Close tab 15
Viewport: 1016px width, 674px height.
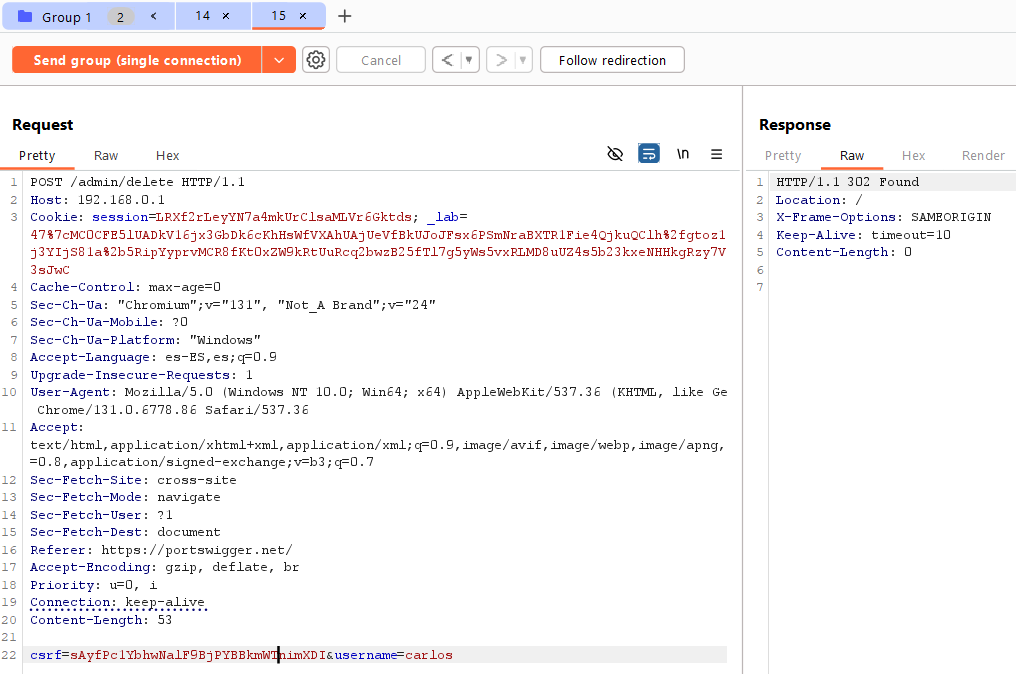303,16
